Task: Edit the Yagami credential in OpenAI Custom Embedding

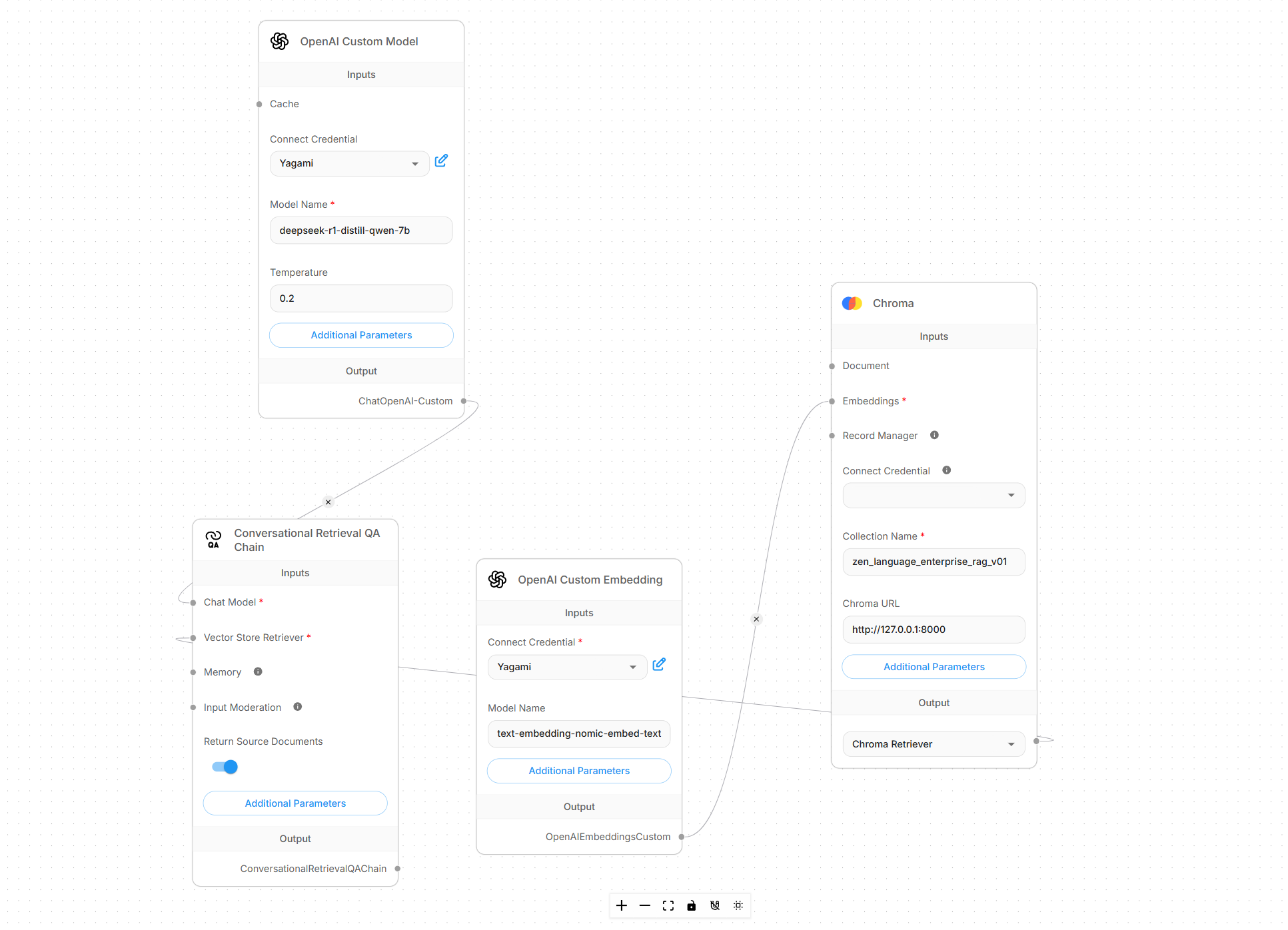Action: pos(659,664)
